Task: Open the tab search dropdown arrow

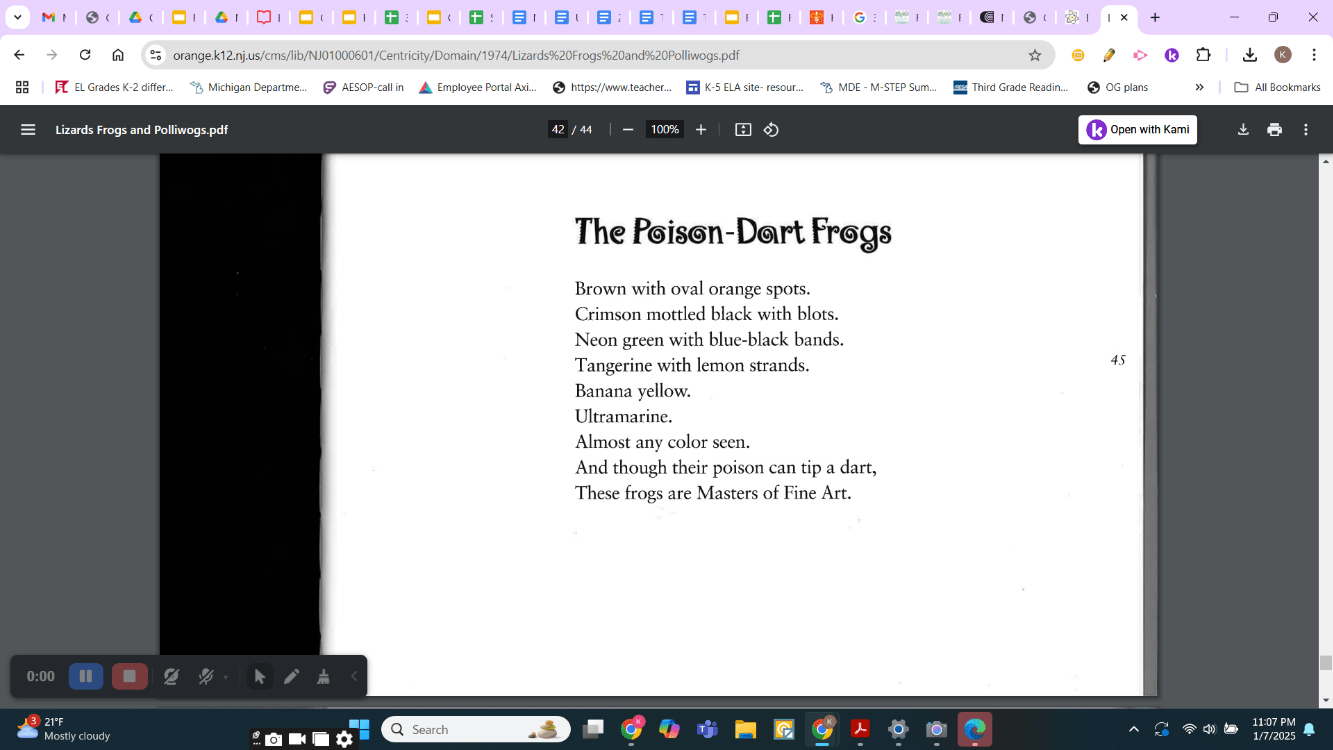Action: (x=17, y=17)
